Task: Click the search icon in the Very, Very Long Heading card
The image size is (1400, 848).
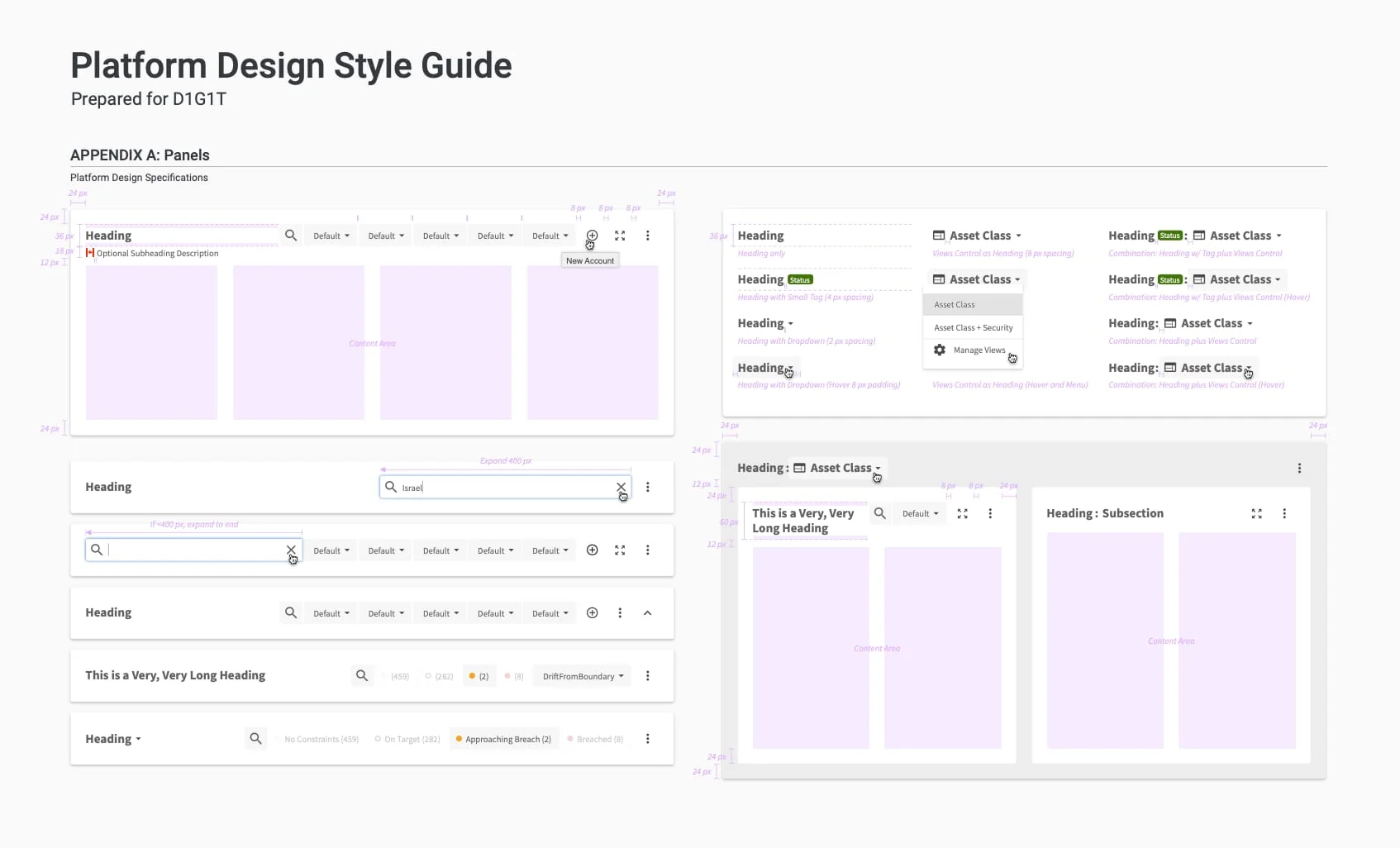Action: coord(880,513)
